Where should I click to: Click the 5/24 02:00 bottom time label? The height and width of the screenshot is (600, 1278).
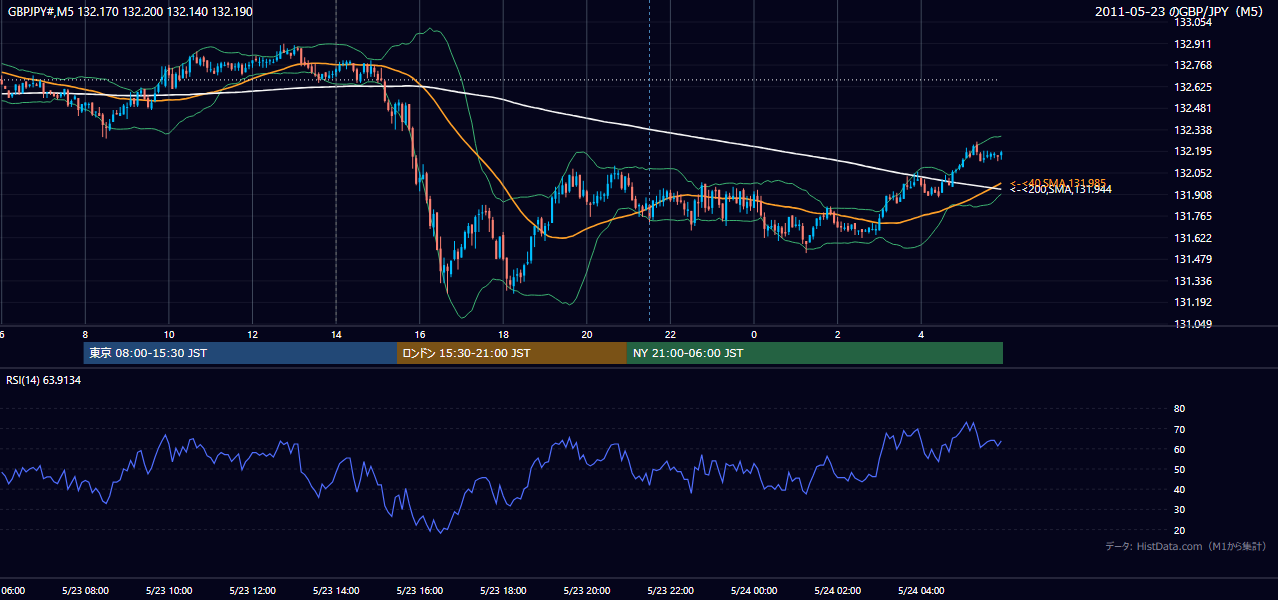click(x=838, y=590)
